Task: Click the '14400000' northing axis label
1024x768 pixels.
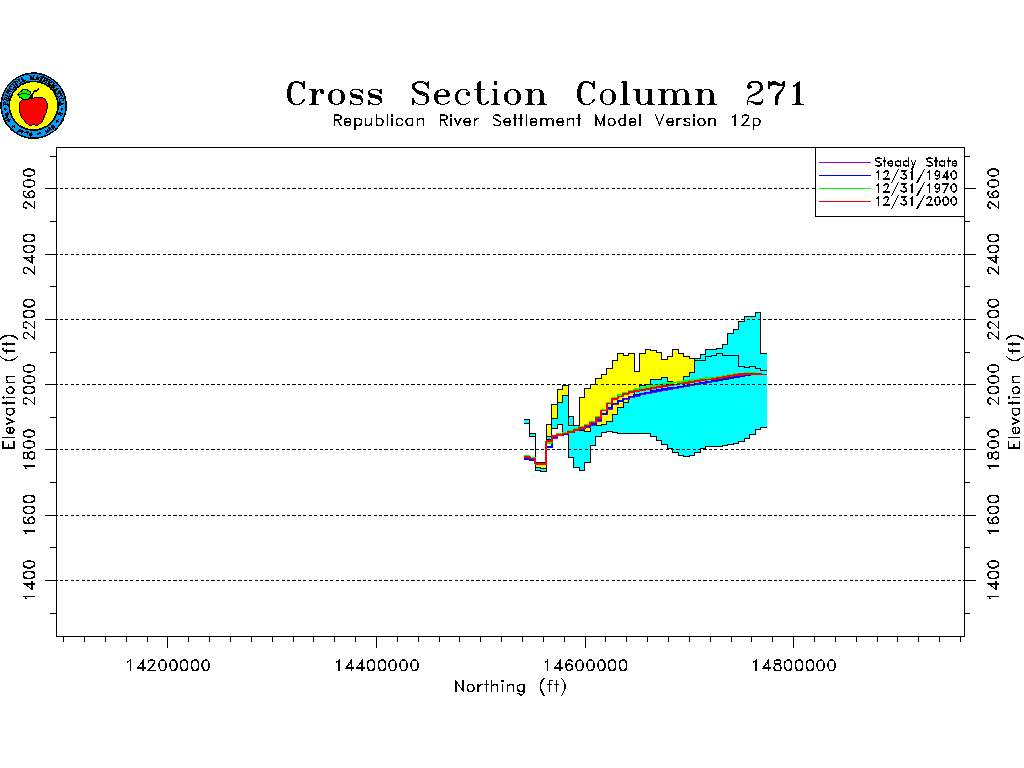Action: 377,665
